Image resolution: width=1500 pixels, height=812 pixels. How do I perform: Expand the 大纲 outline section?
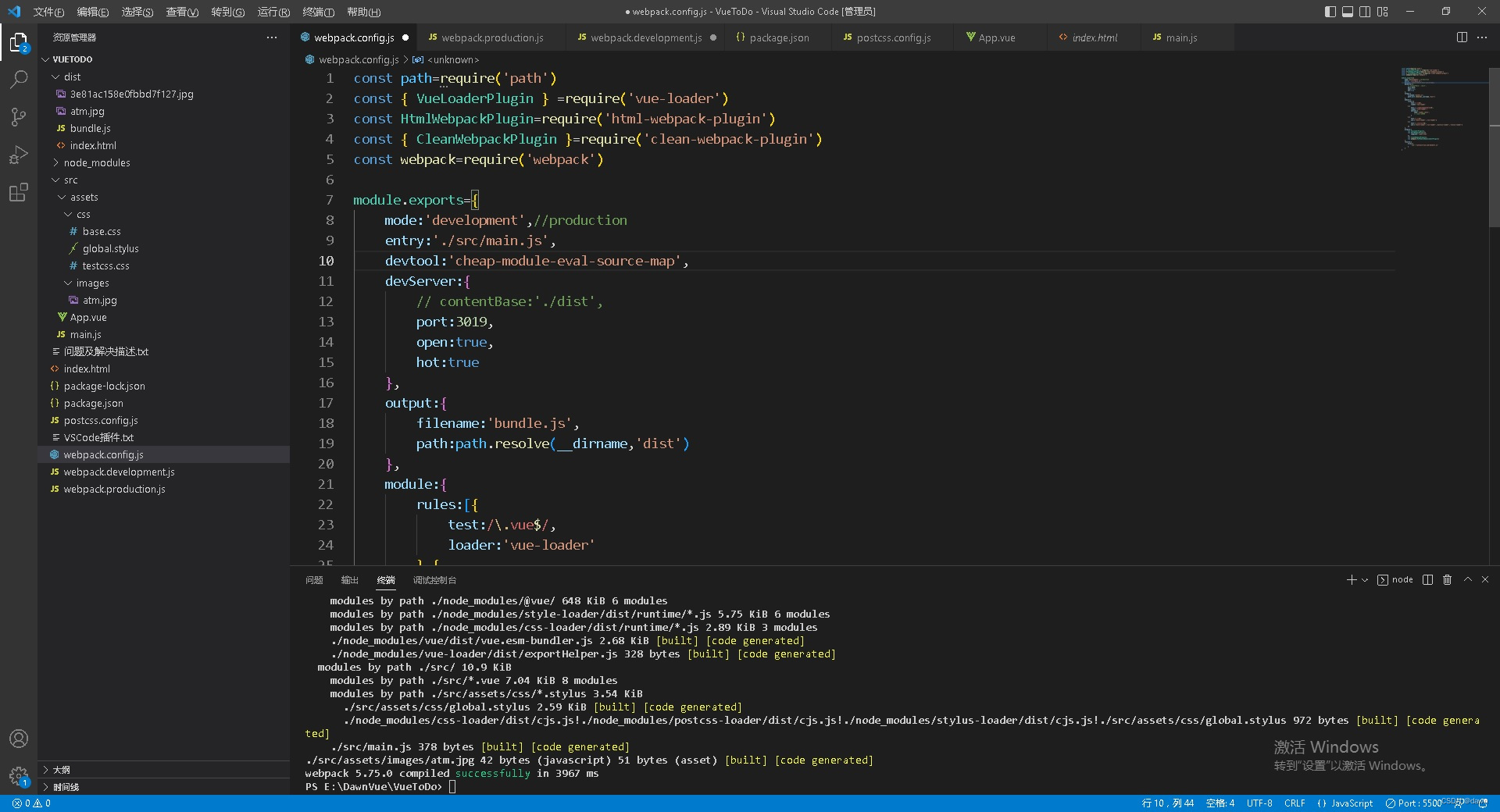[164, 770]
